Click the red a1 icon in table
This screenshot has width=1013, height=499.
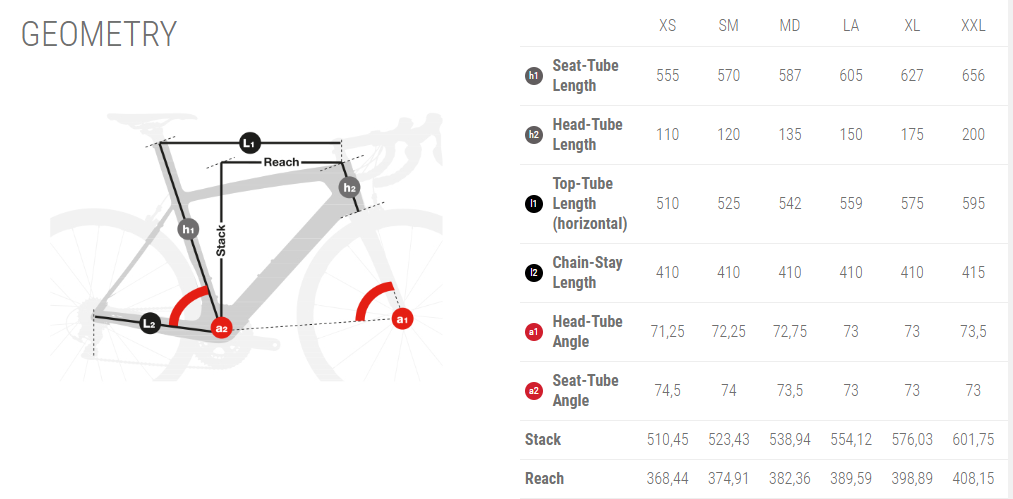(534, 331)
